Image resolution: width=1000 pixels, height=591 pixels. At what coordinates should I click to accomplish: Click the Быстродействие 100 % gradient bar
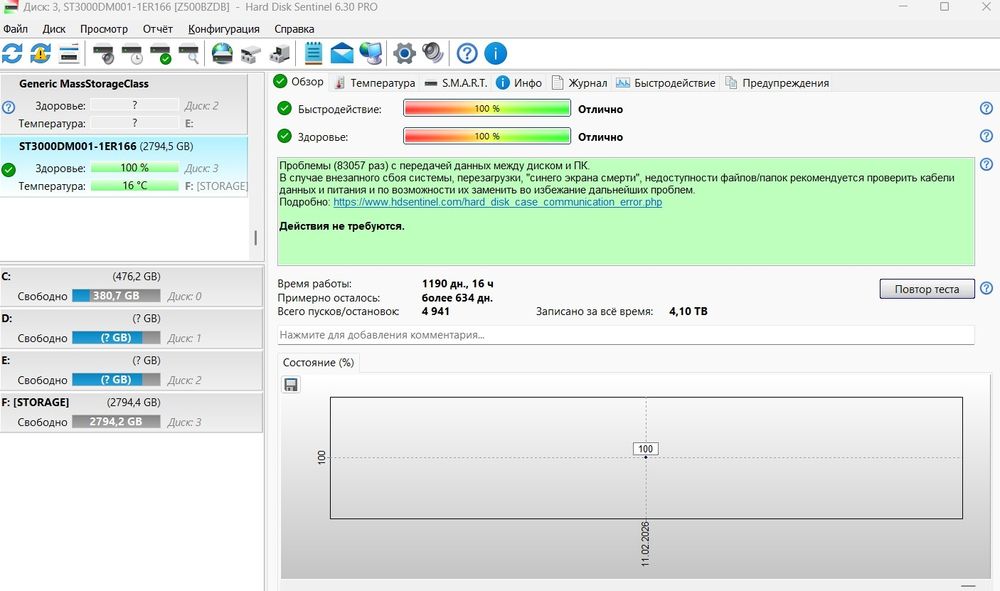[487, 108]
